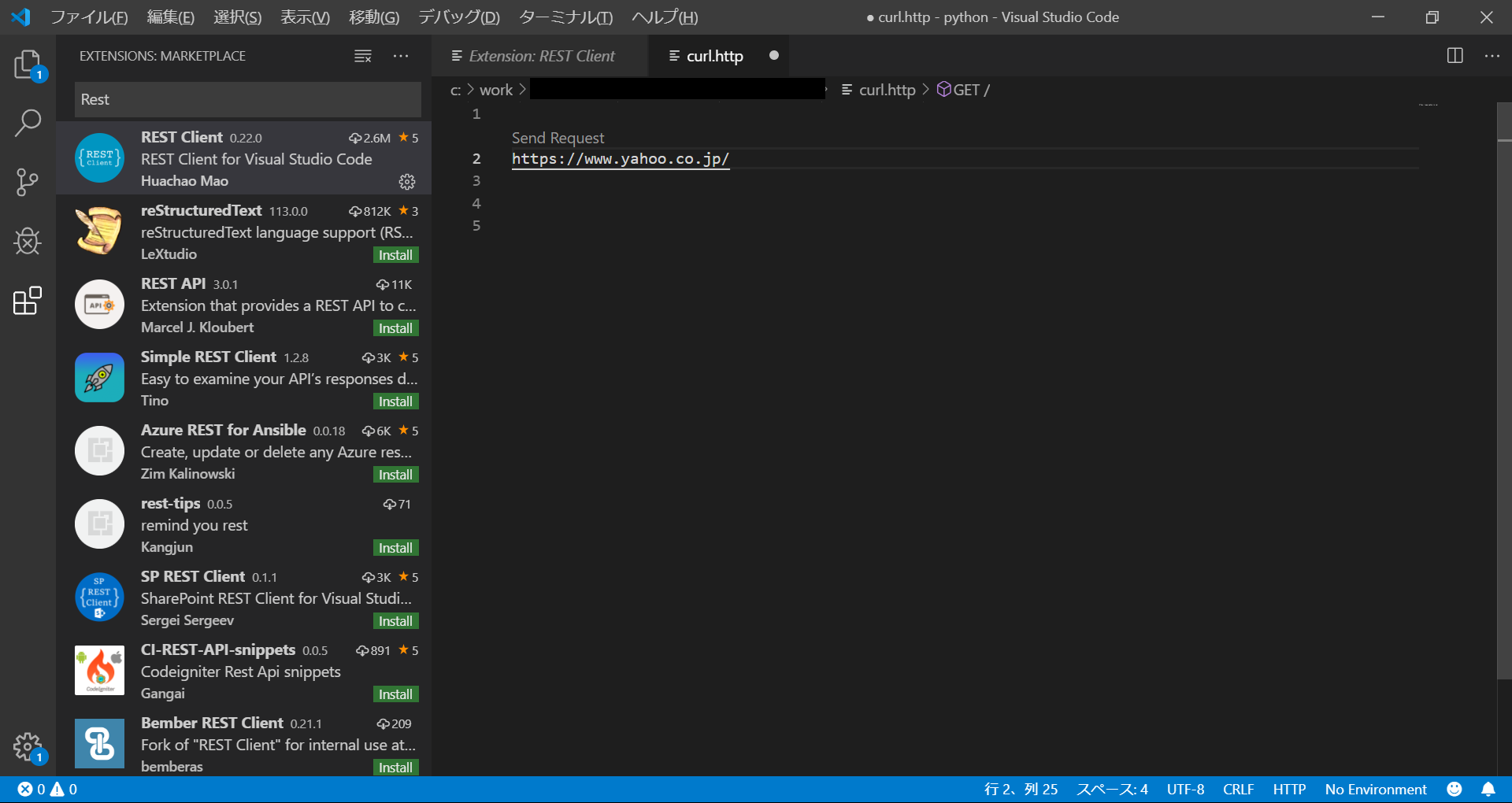The image size is (1512, 803).
Task: Change the CRLF end of line sequence
Action: pos(1238,789)
